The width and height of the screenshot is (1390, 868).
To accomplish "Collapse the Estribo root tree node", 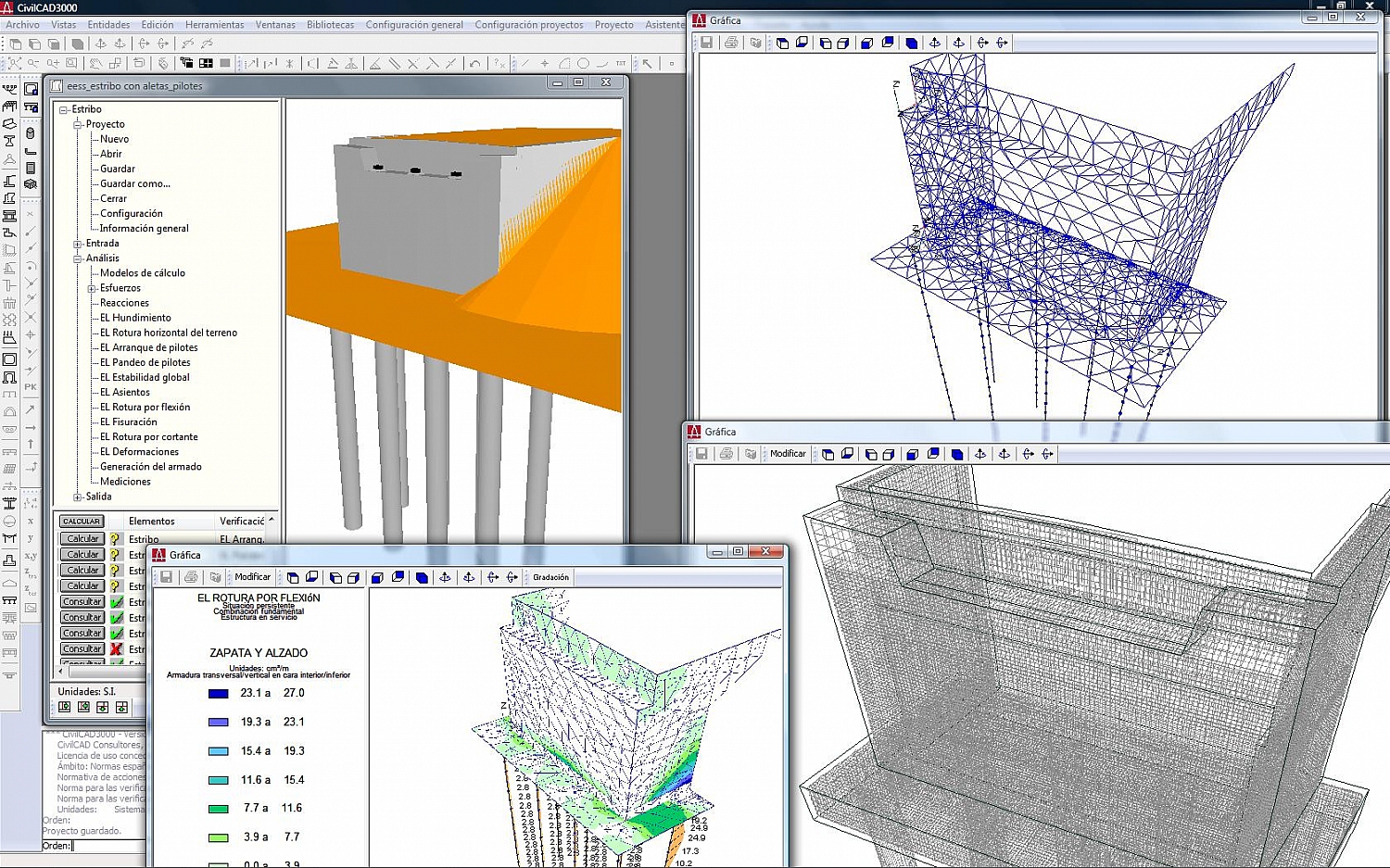I will pyautogui.click(x=64, y=109).
